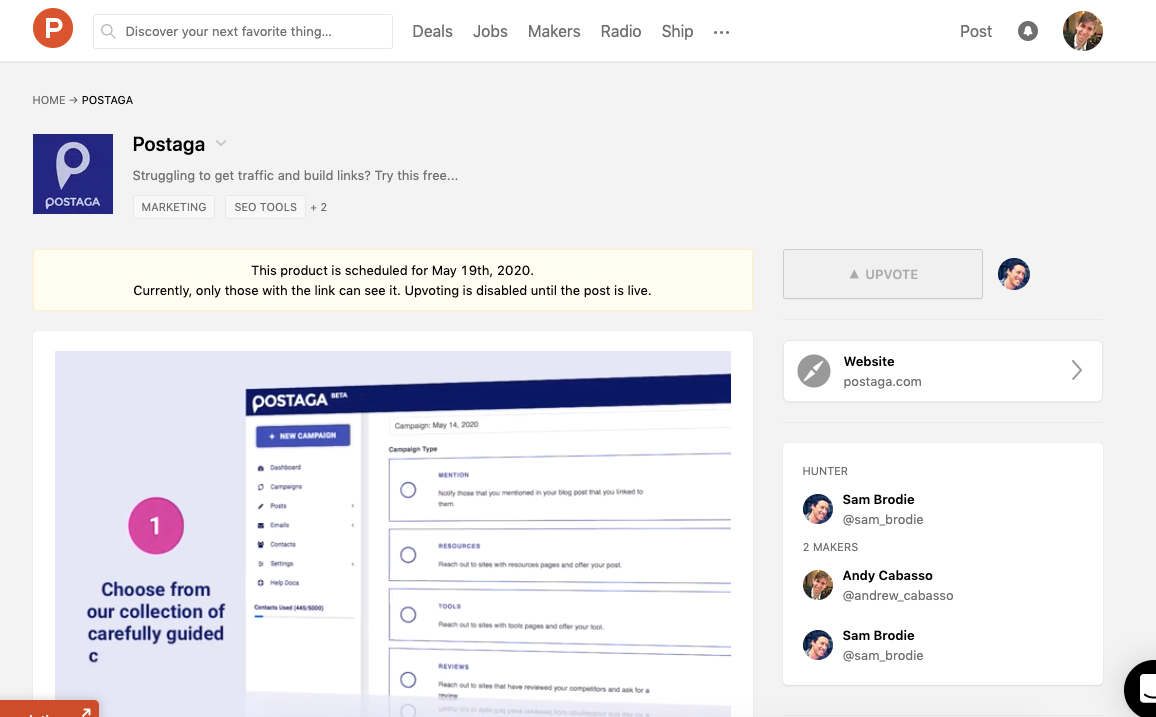Click the disabled UPVOTE button

coord(882,274)
